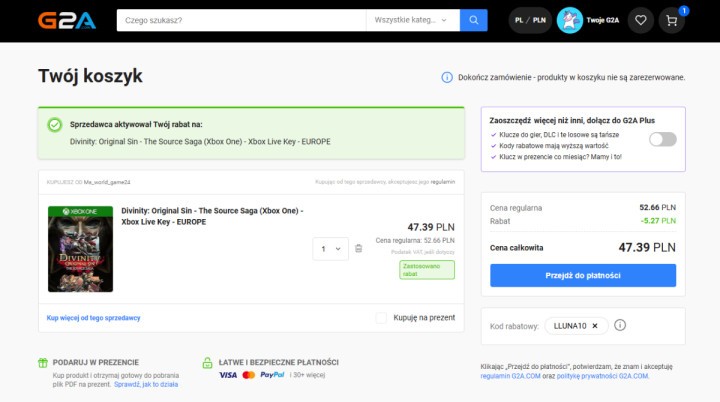Click the '30+ więcej' payment methods text
The image size is (720, 402).
309,375
